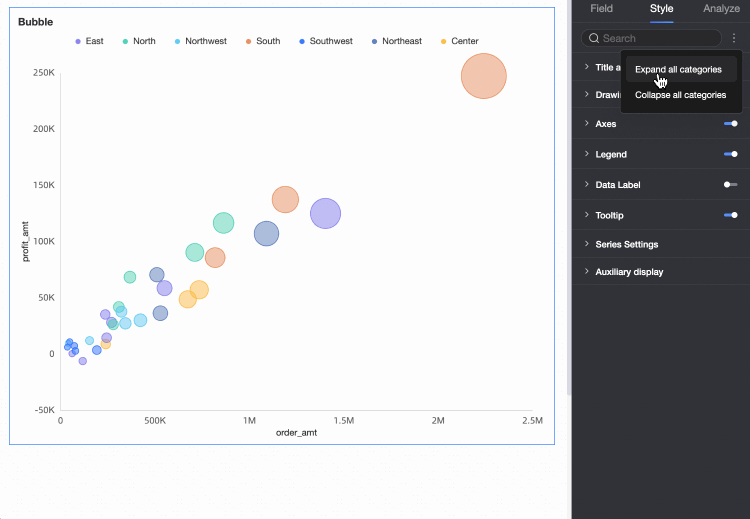Click the profit_amt axis title
750x519 pixels.
(x=25, y=242)
